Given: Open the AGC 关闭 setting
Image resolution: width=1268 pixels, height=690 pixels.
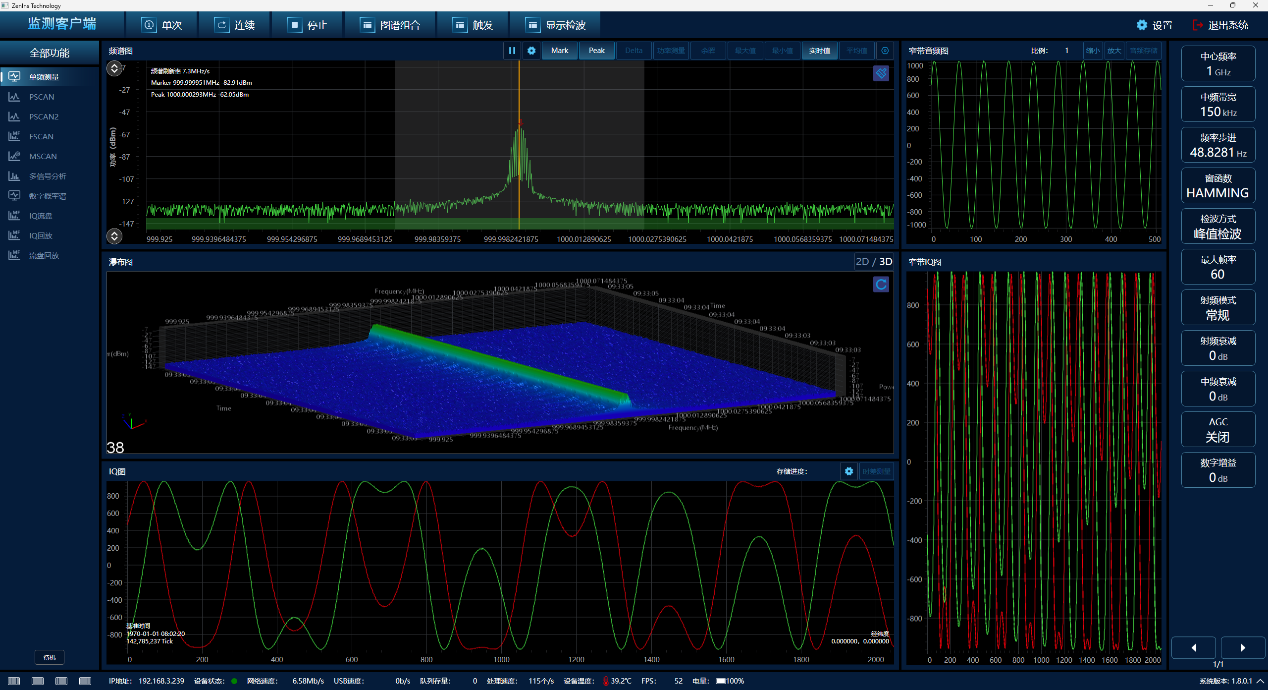Looking at the screenshot, I should click(1217, 429).
